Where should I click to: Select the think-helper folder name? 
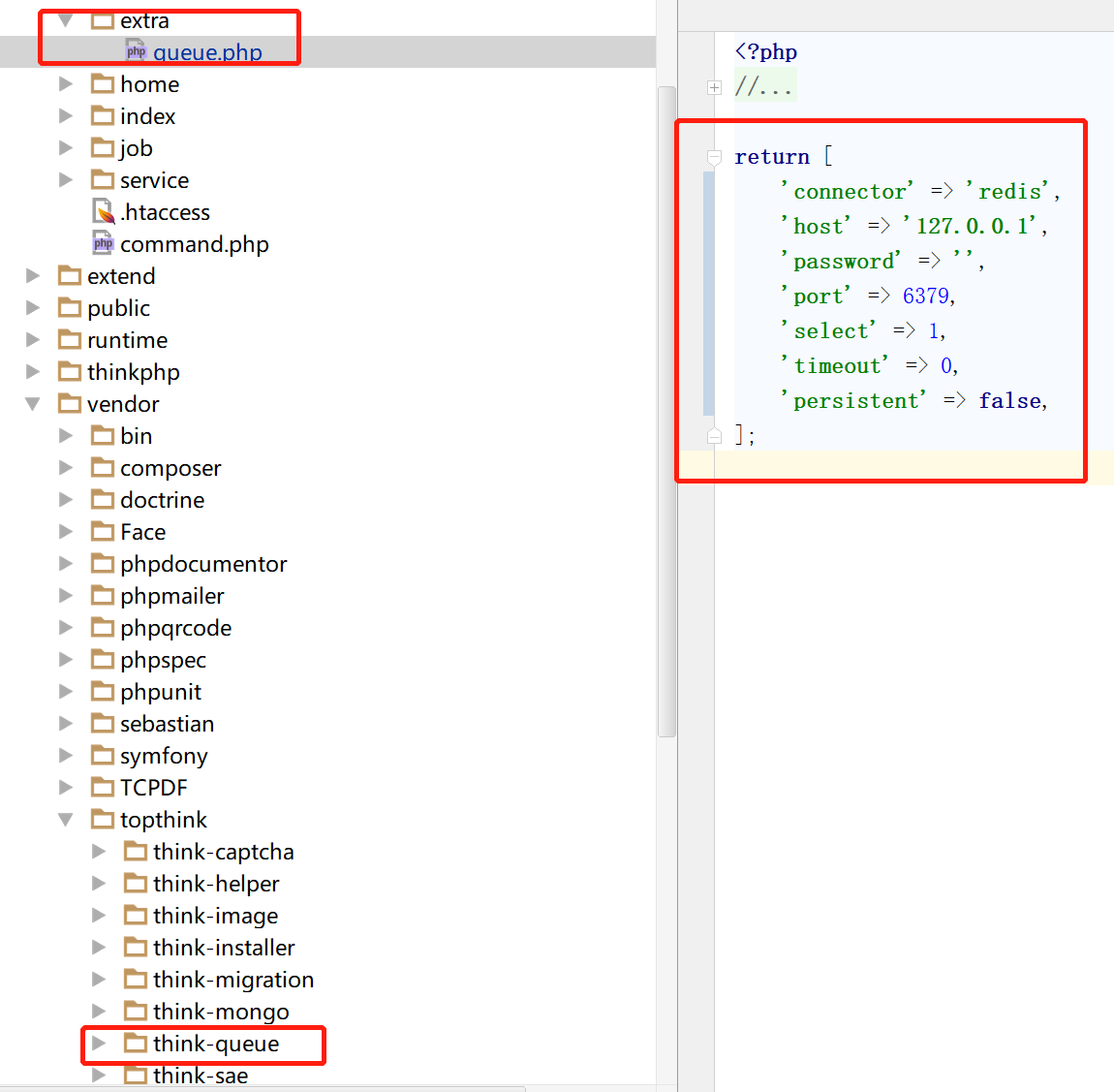coord(216,884)
